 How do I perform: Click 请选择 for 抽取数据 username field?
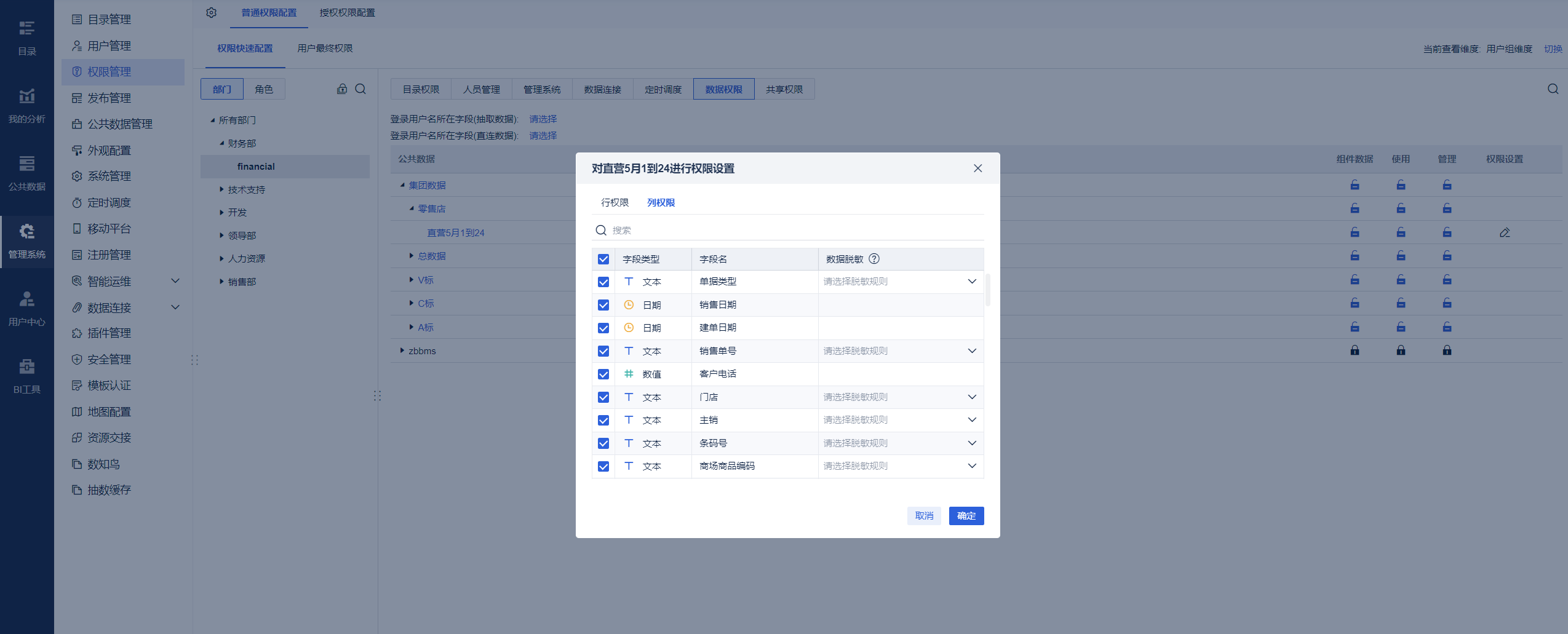coord(543,119)
